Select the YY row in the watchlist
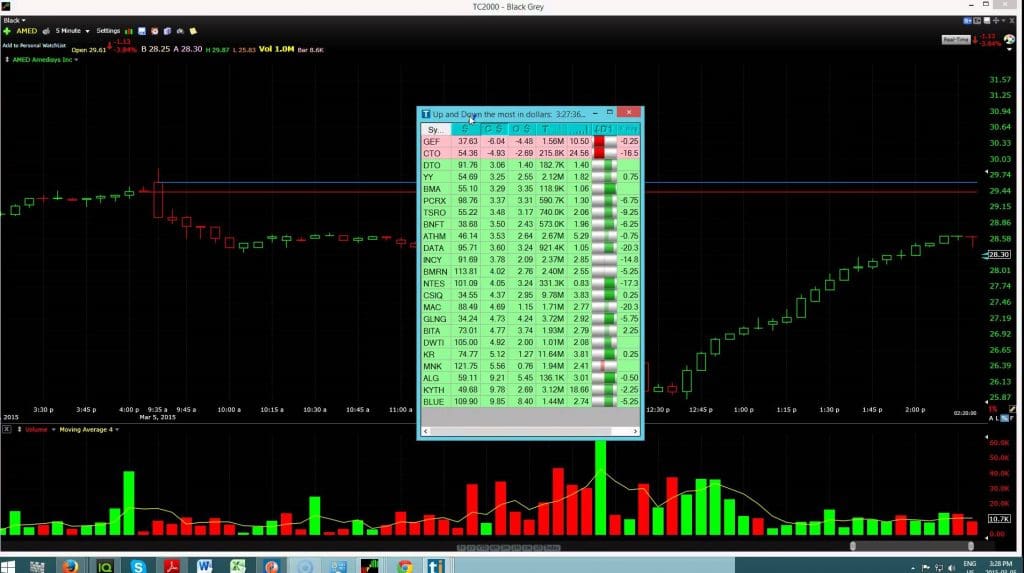Screen dimensions: 1024x573 point(530,176)
